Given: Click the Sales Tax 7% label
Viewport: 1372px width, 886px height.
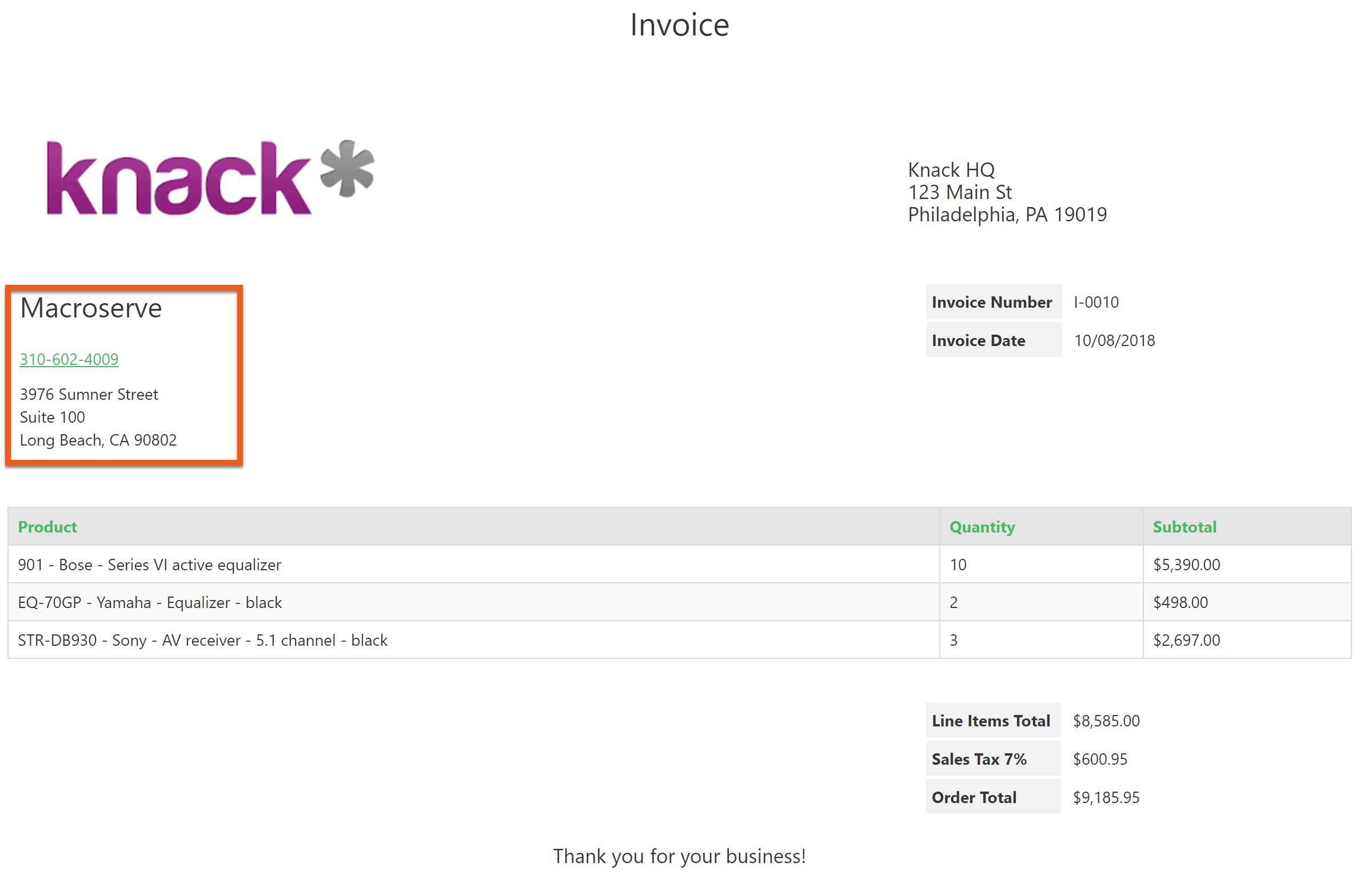Looking at the screenshot, I should [x=979, y=760].
